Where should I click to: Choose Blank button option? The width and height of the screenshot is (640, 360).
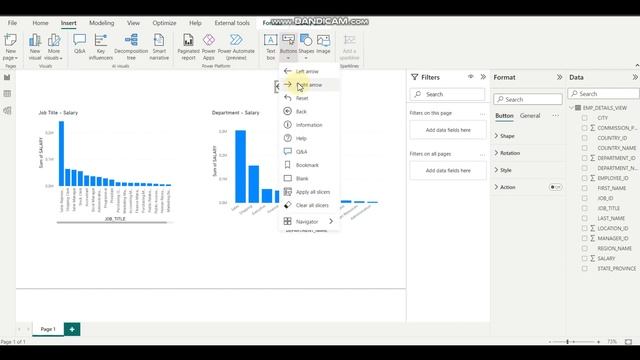[309, 178]
